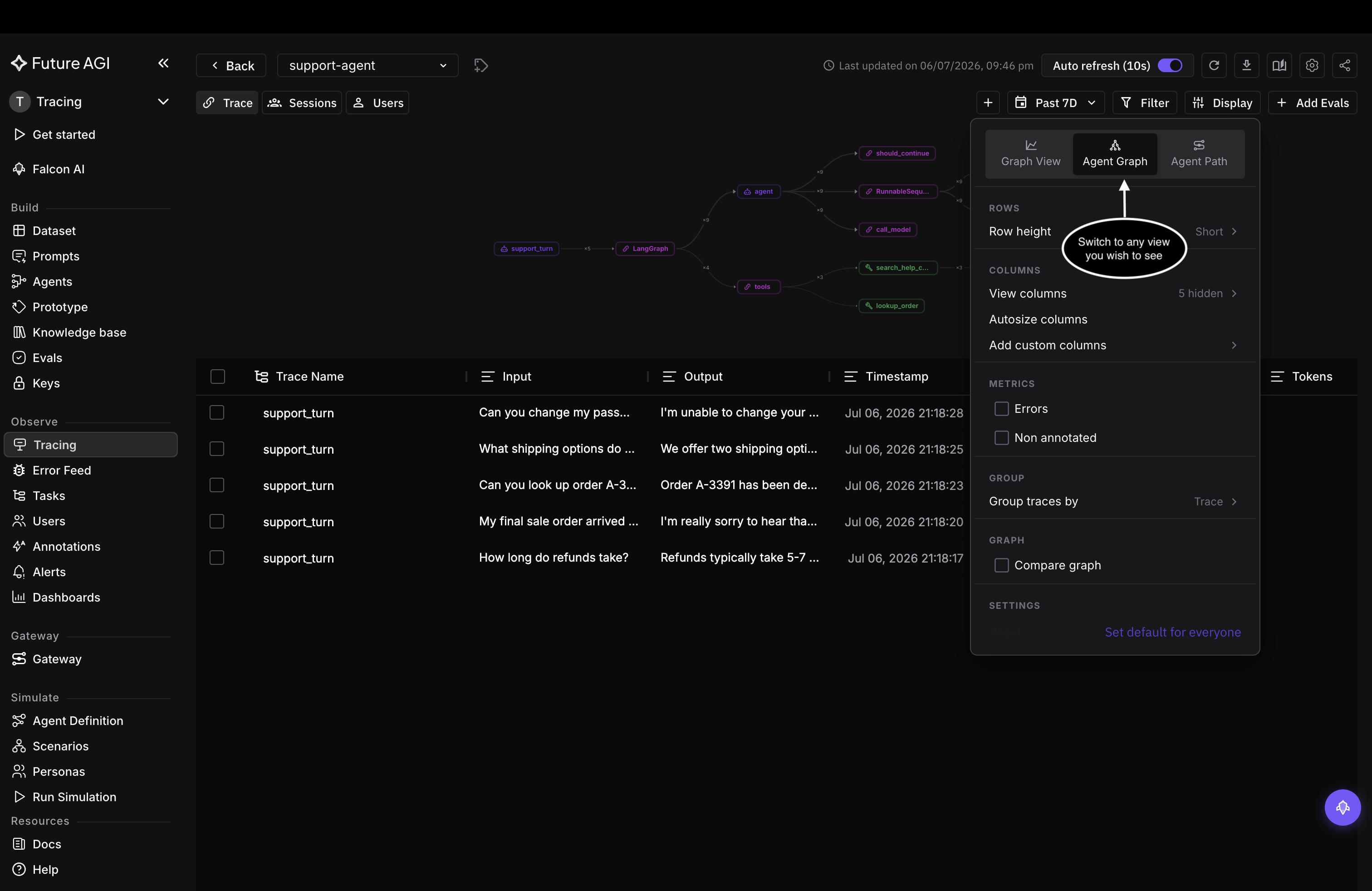Click the Set default for everyone link
Viewport: 1372px width, 891px height.
pos(1172,632)
